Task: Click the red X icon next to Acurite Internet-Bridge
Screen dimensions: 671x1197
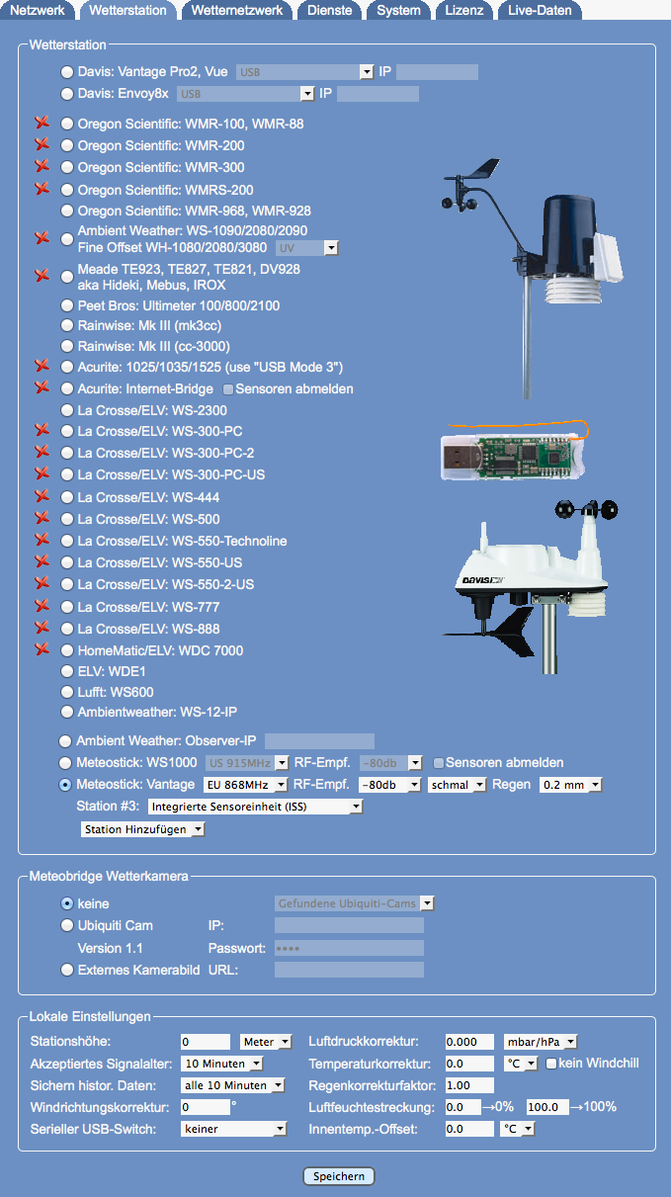Action: tap(42, 387)
